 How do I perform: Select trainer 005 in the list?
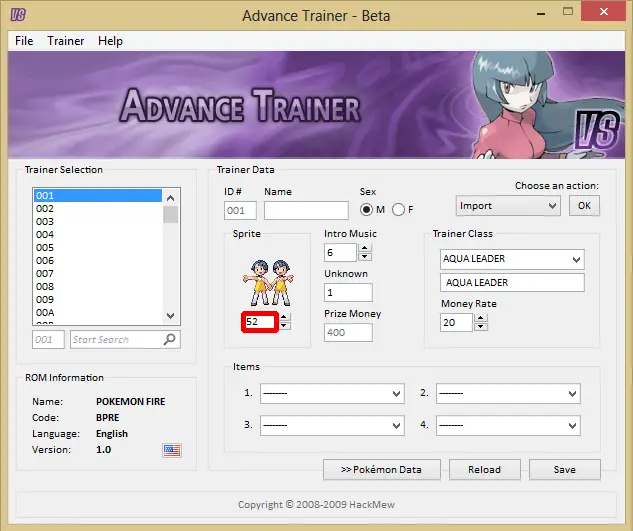(x=98, y=247)
